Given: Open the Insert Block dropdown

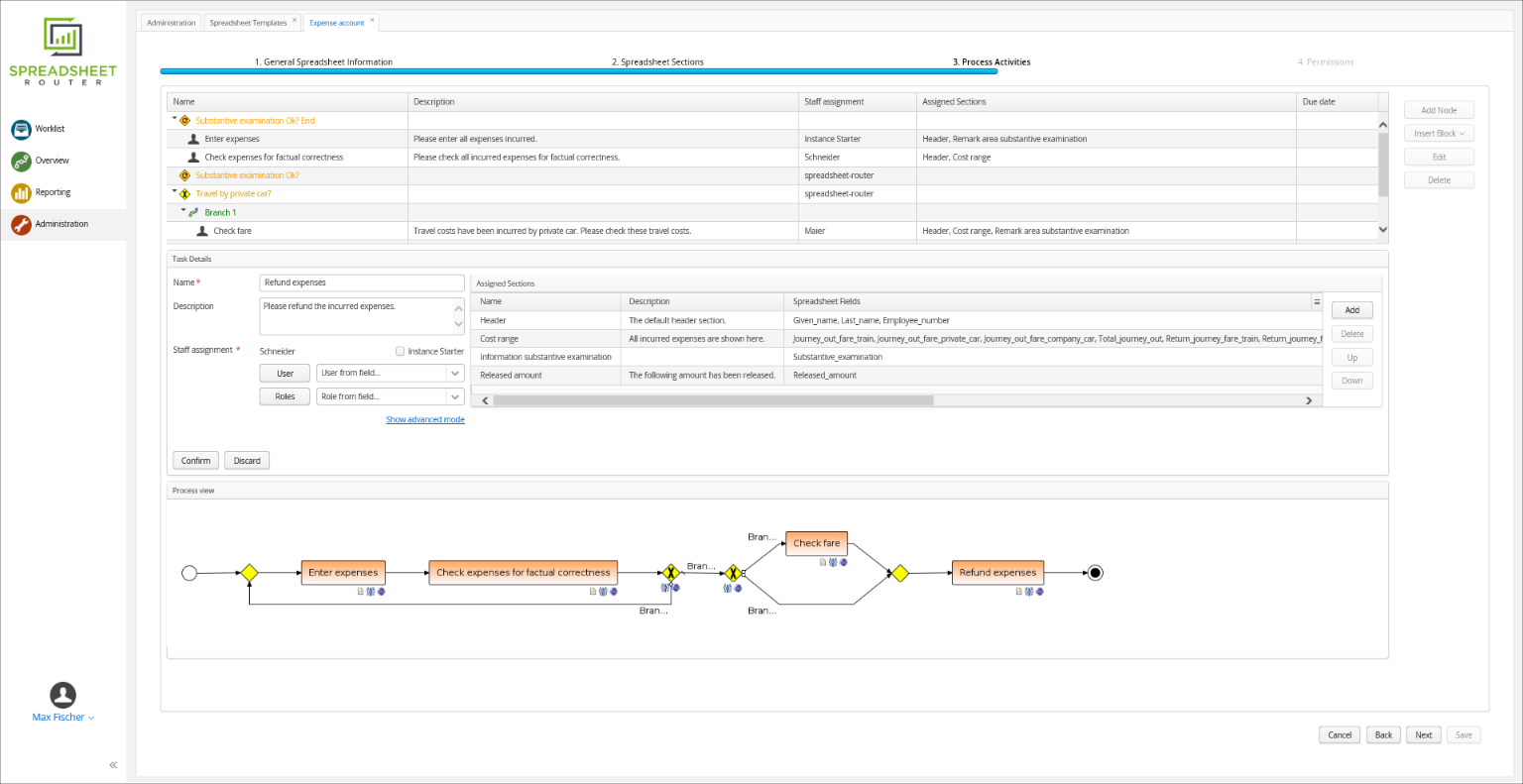Looking at the screenshot, I should point(1439,133).
